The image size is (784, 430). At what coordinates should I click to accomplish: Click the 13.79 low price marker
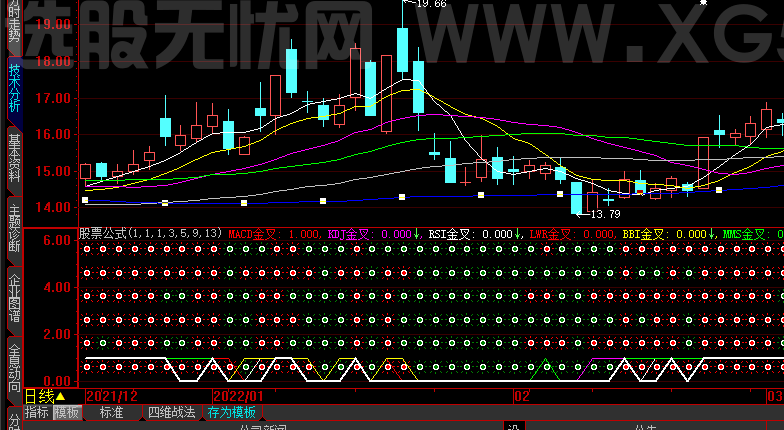(606, 214)
